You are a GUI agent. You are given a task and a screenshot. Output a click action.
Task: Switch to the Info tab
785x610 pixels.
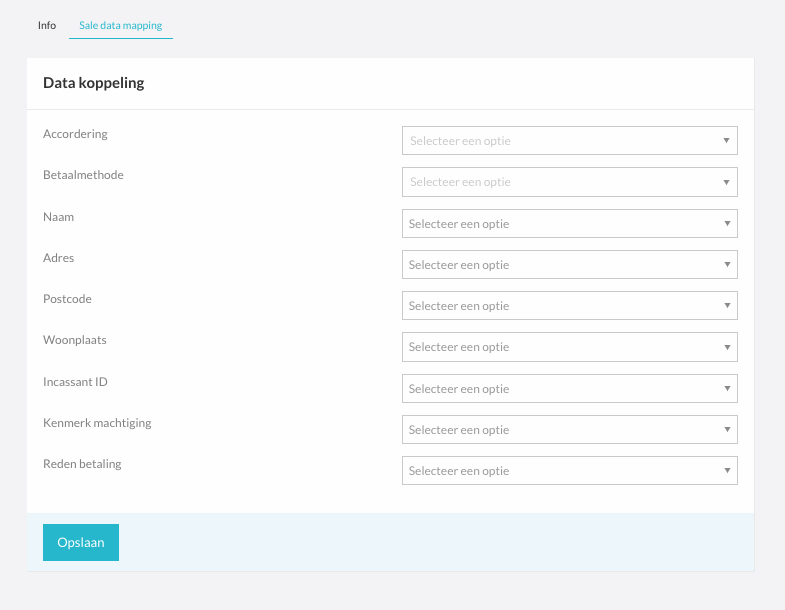coord(47,26)
